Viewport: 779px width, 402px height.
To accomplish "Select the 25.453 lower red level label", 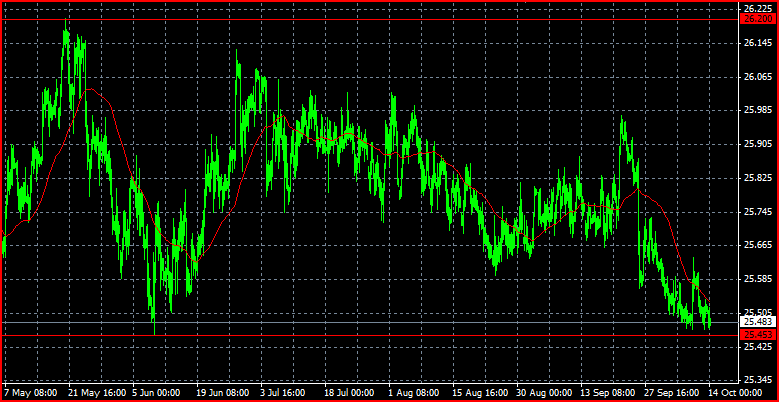I will click(x=756, y=334).
